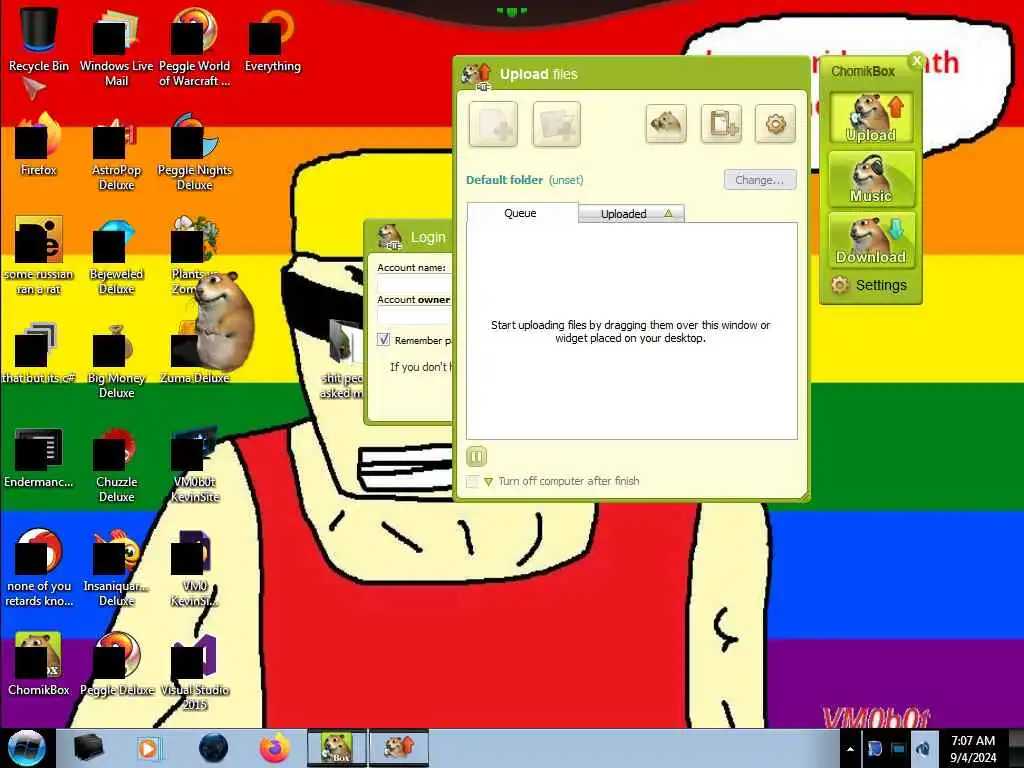Screen dimensions: 1024x768
Task: Select the Insaniquarium Deluxe desktop icon
Action: (x=116, y=569)
